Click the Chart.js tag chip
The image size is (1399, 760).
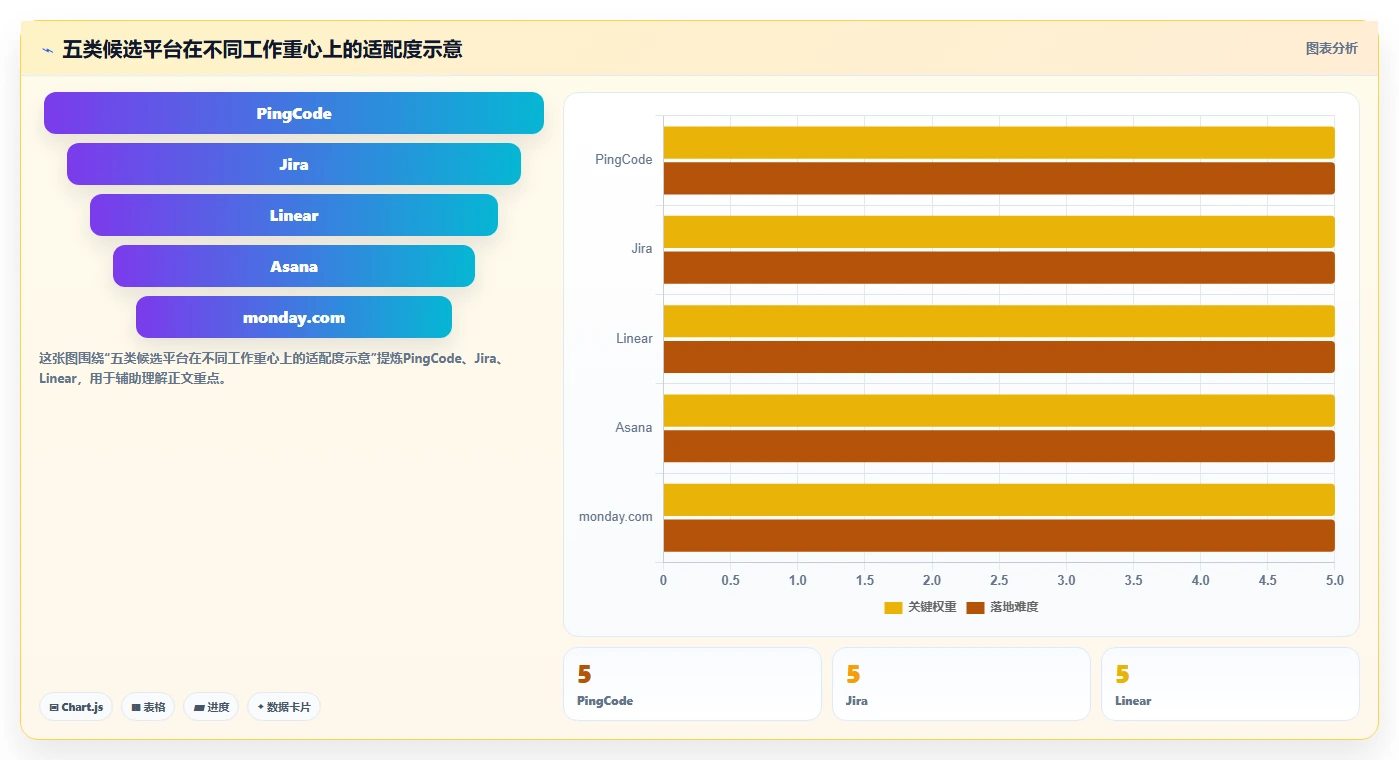(76, 707)
